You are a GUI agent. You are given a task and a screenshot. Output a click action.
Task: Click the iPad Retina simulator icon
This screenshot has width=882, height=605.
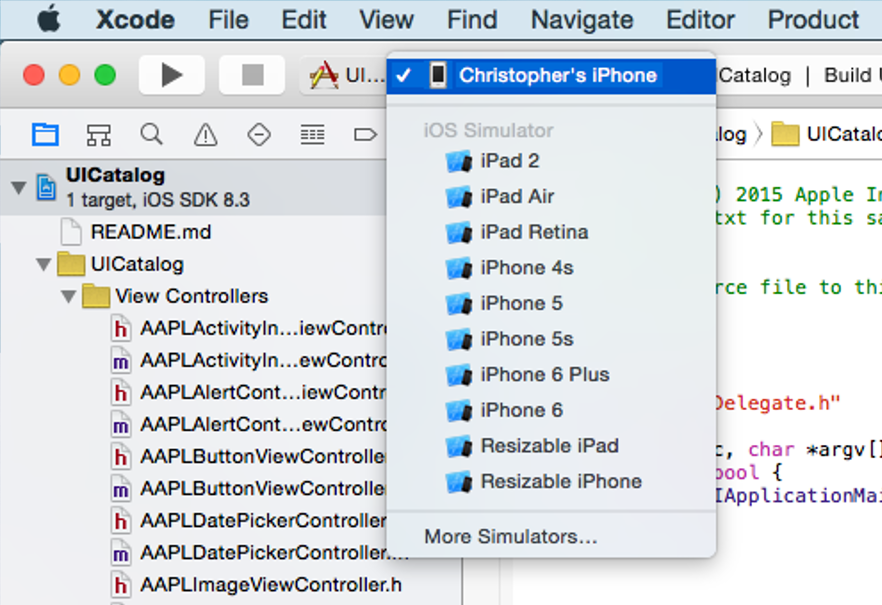click(x=459, y=232)
